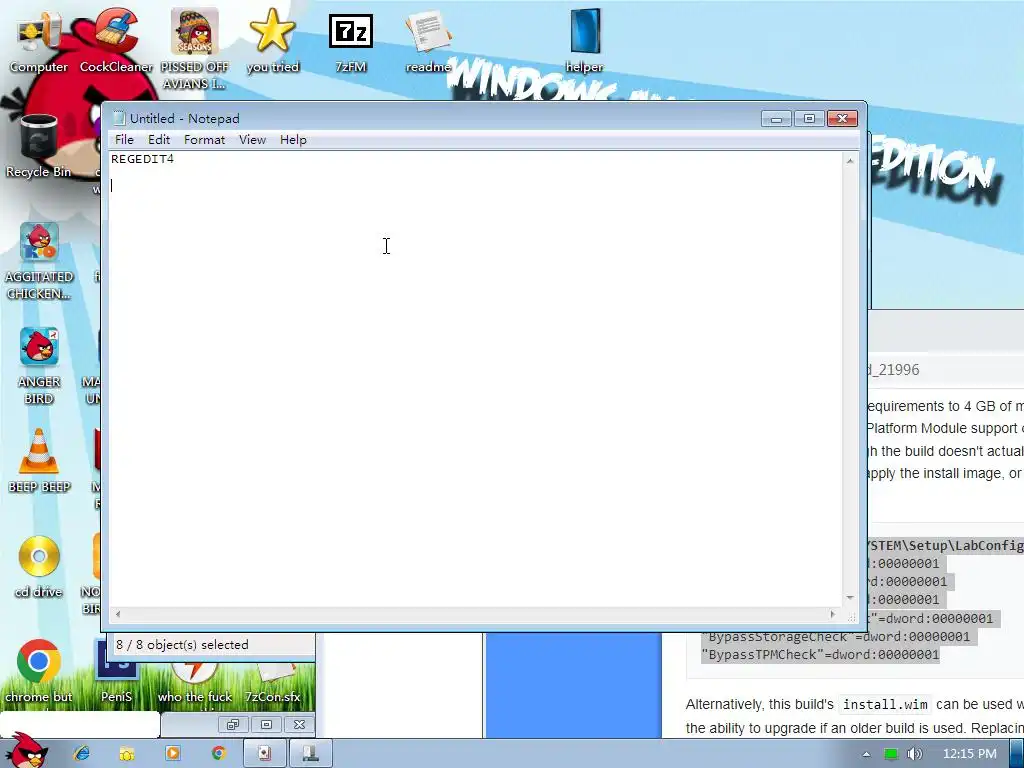Select the BEEP BEEP traffic cone icon
The height and width of the screenshot is (768, 1024).
click(39, 461)
